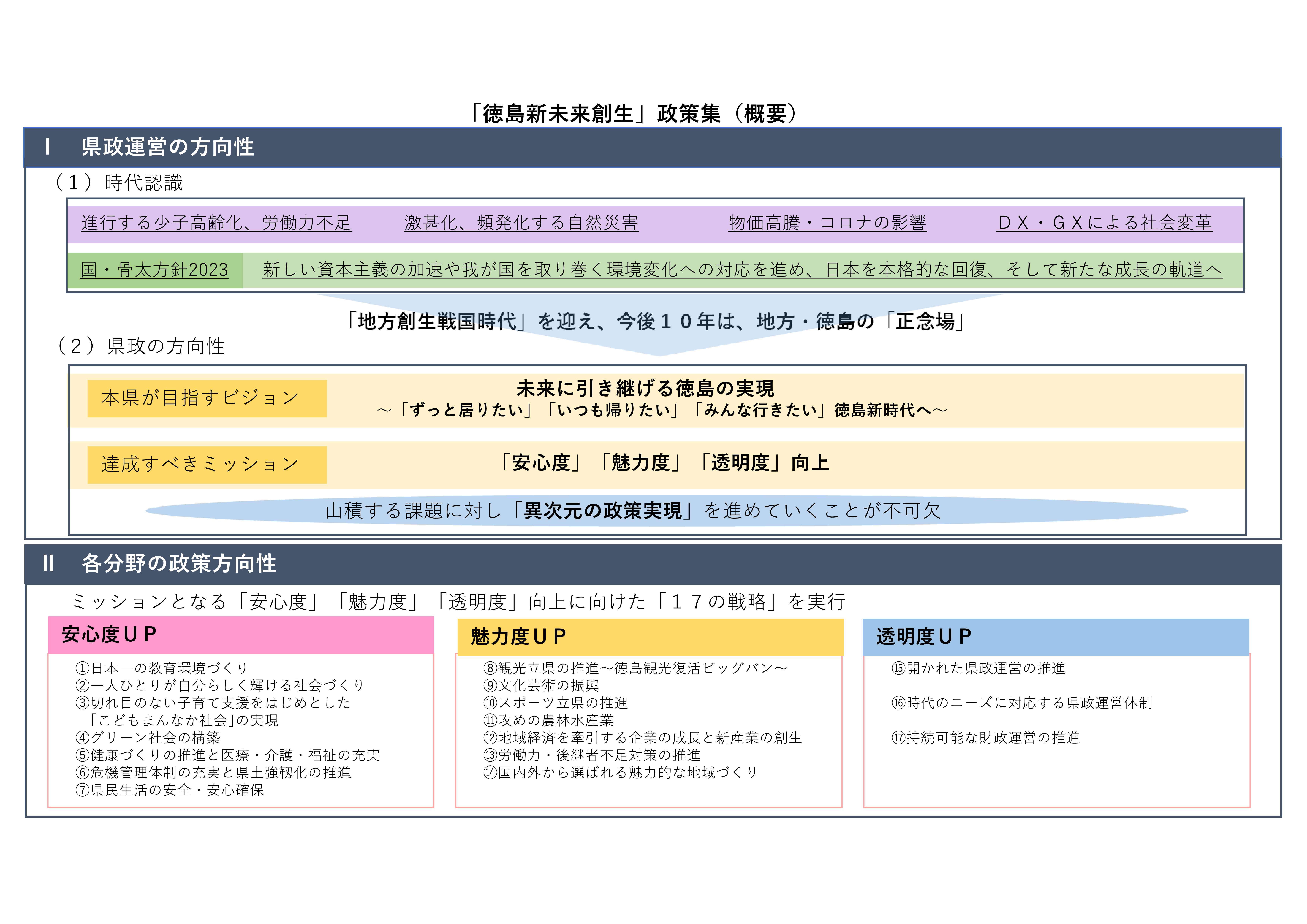Click the blue header 透明度ＵＰ
Viewport: 1307px width, 924px height.
[x=1056, y=637]
